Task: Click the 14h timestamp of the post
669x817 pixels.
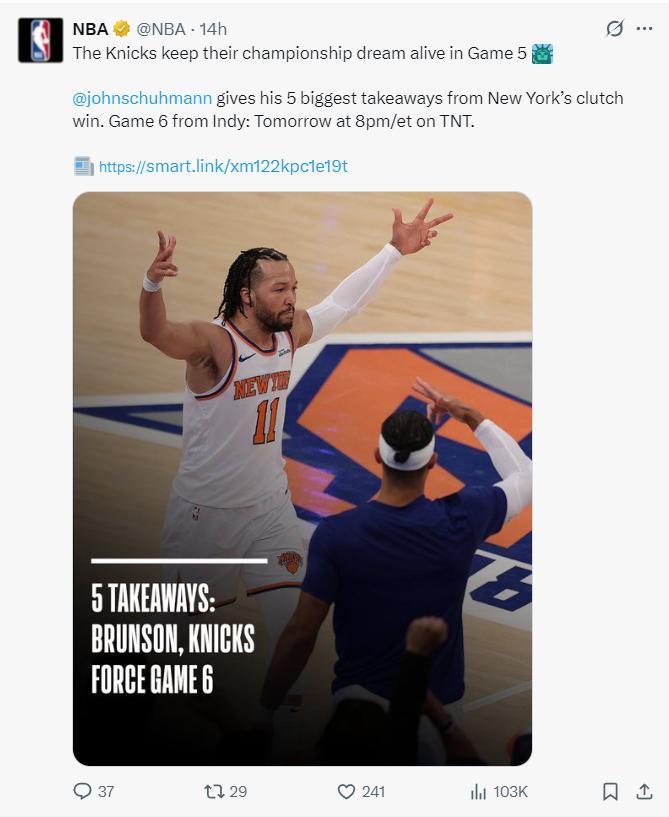Action: pyautogui.click(x=213, y=29)
